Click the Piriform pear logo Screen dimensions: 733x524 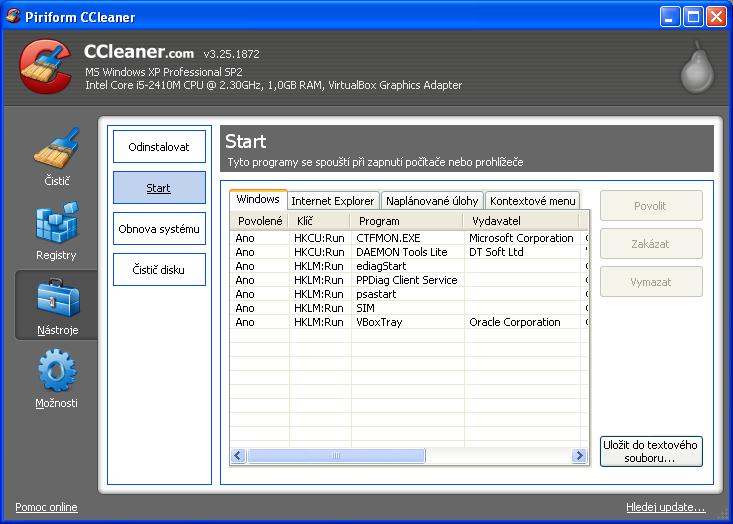click(696, 68)
